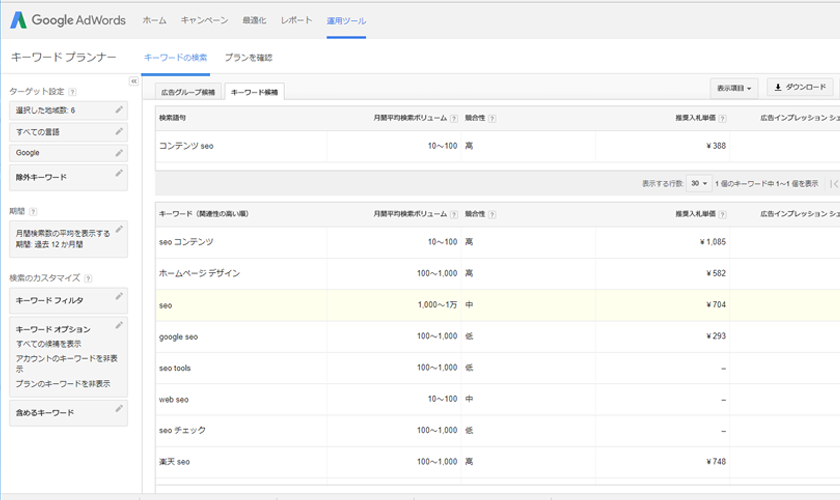Click the アカウントのキーワードを非表示 option text
840x500 pixels.
66,363
